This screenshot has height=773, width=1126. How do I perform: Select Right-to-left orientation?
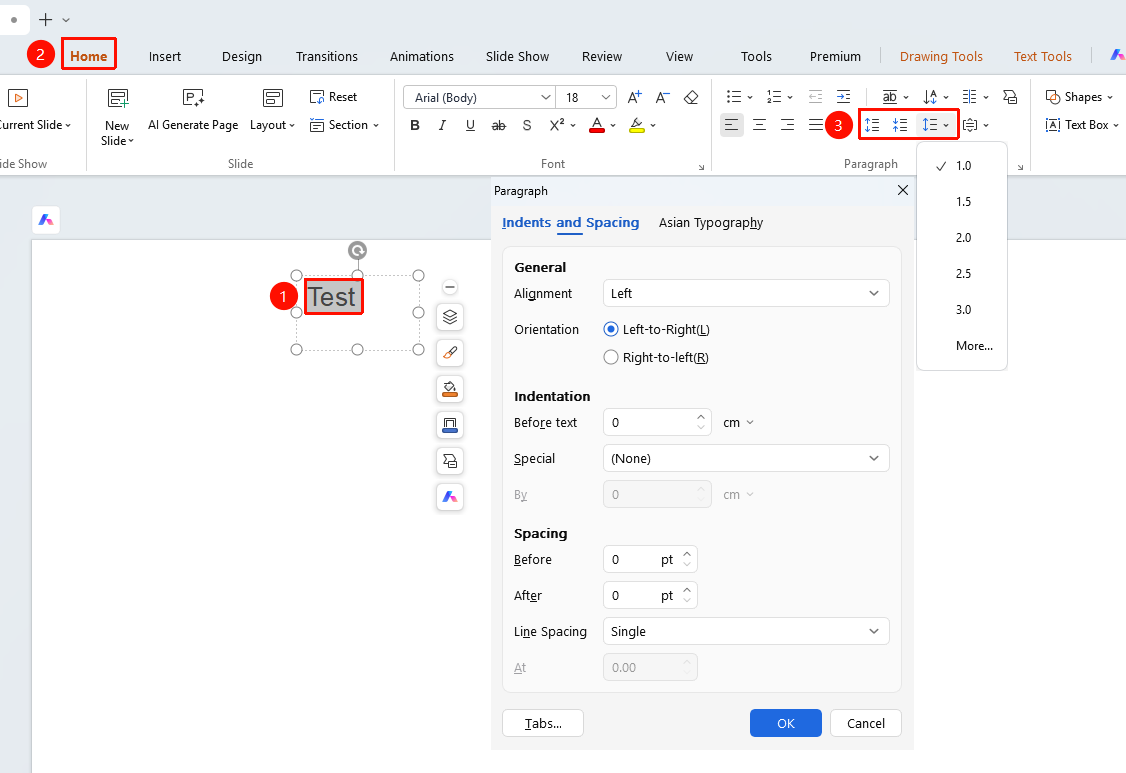611,357
